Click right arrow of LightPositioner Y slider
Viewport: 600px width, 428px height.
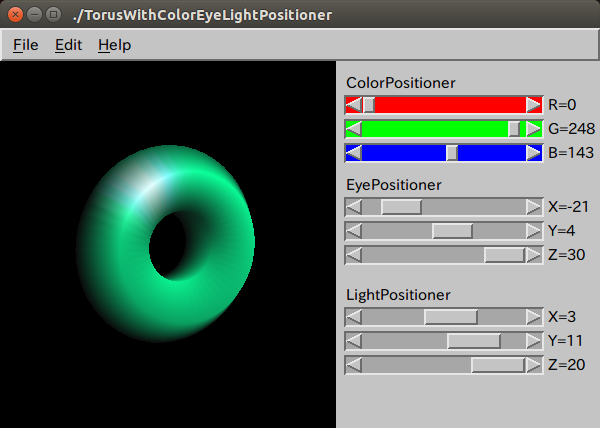pyautogui.click(x=534, y=341)
